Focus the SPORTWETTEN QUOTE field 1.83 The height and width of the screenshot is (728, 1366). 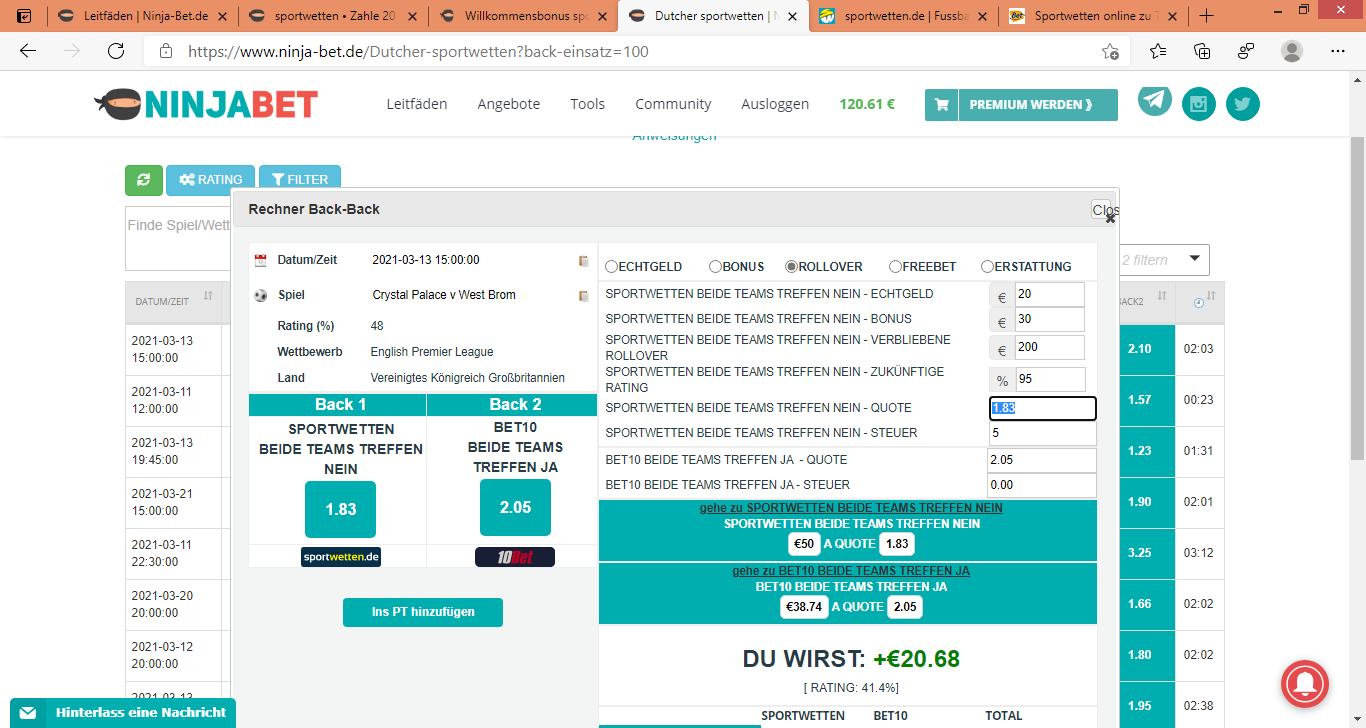click(1043, 408)
